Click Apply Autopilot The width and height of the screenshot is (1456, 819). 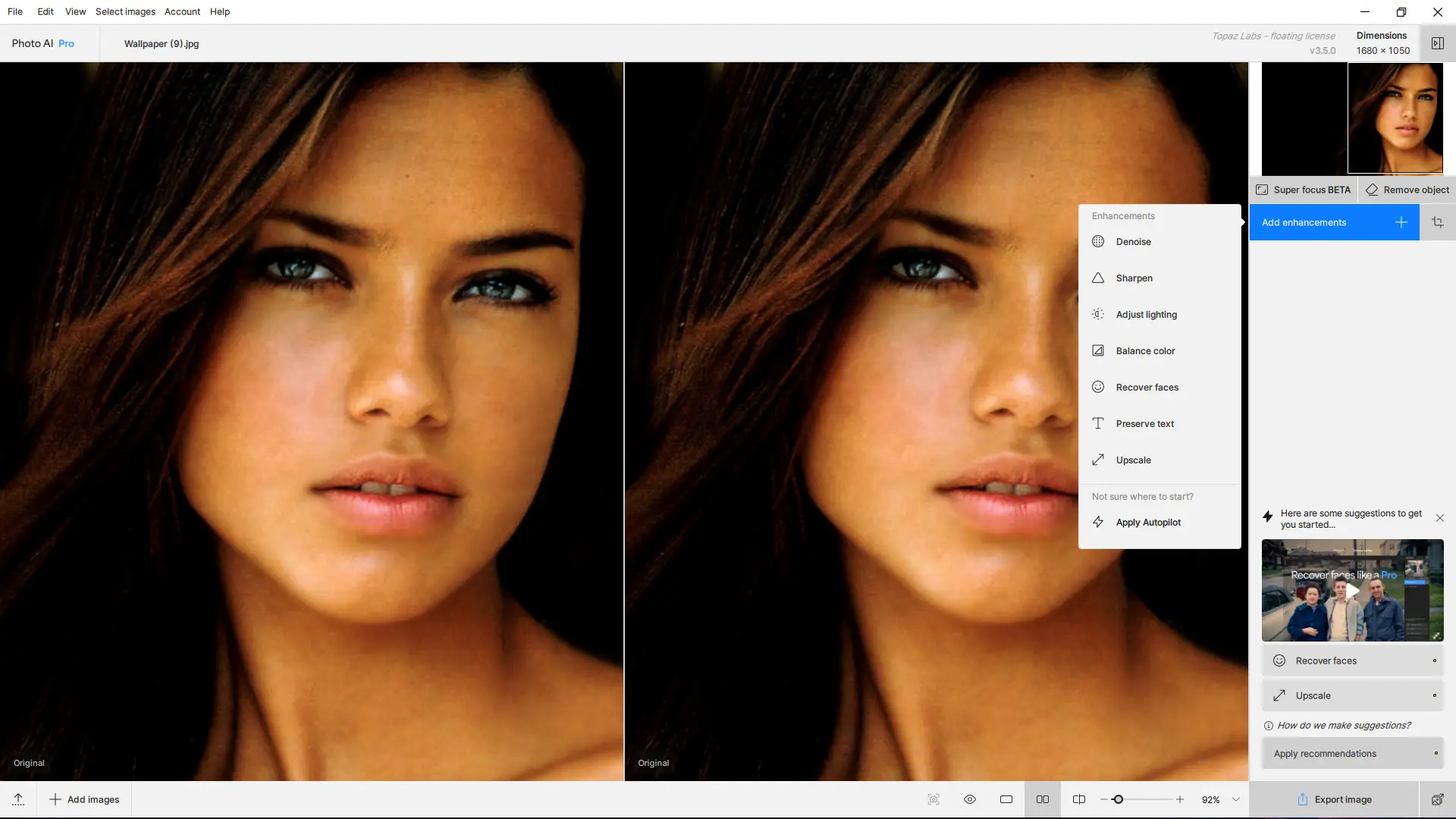click(1147, 522)
